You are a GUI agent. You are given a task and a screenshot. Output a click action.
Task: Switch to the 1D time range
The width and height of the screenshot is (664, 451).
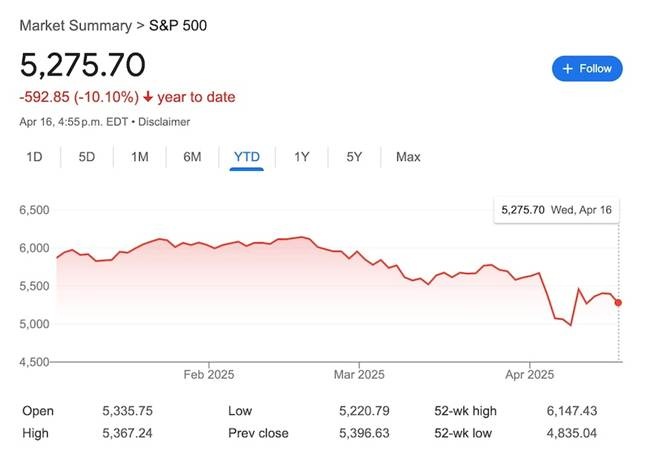34,156
